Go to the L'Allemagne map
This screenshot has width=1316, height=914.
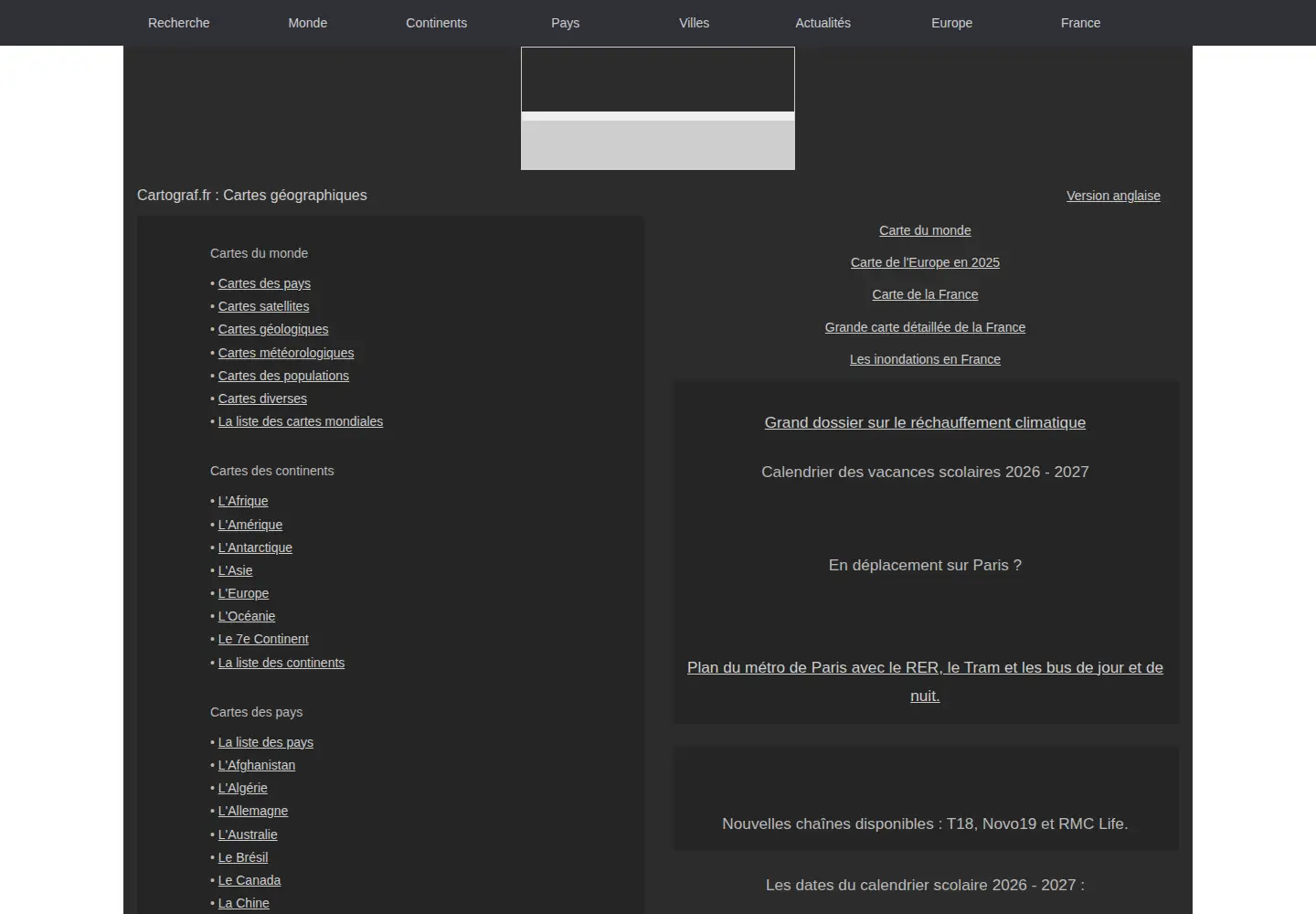tap(253, 811)
